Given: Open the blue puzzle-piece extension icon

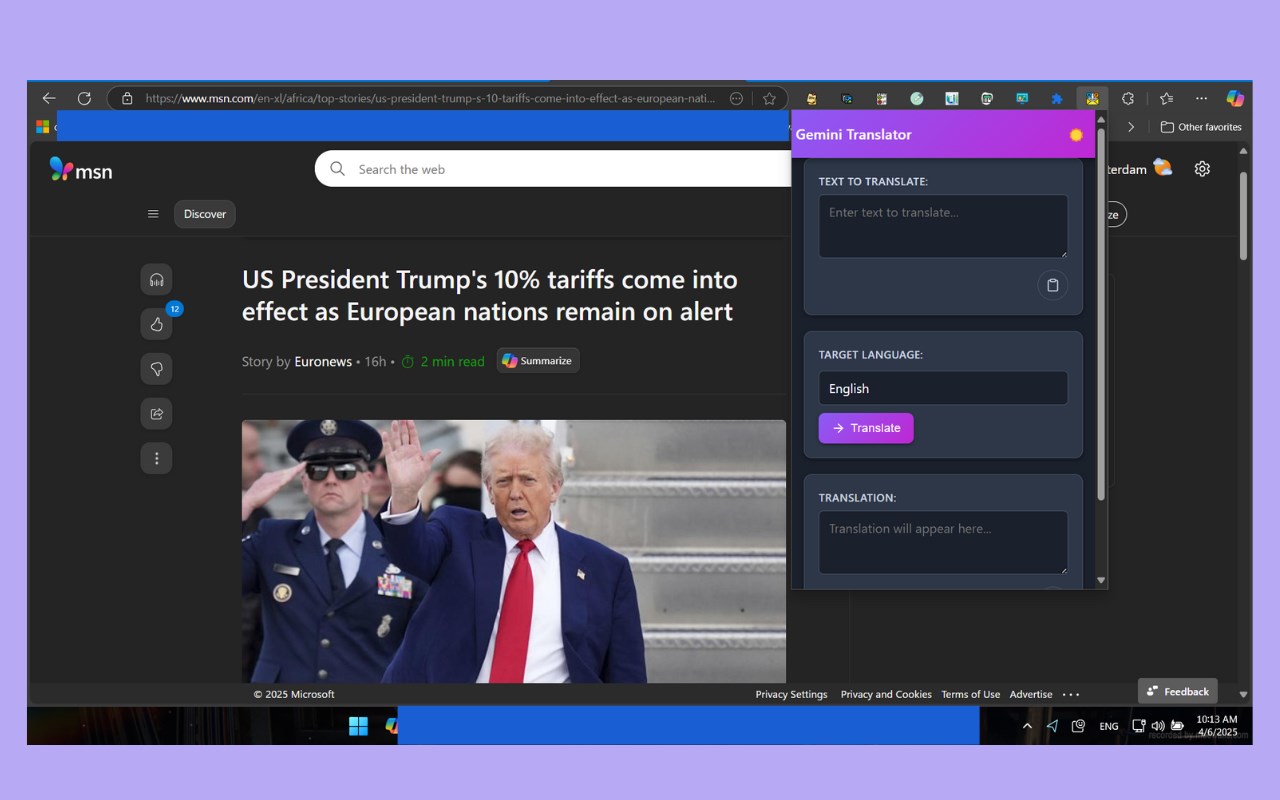Looking at the screenshot, I should coord(1057,98).
